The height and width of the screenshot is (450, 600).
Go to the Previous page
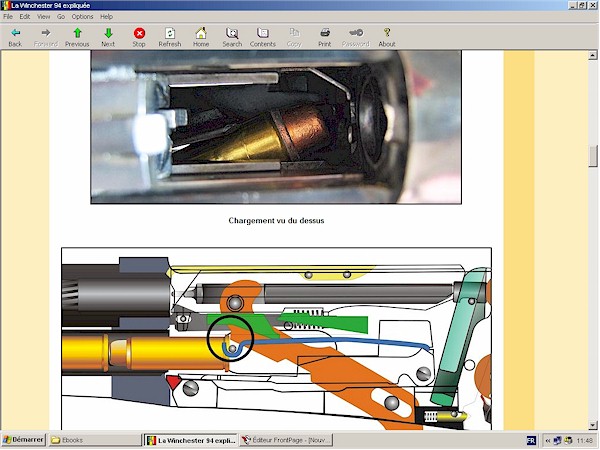pos(77,37)
